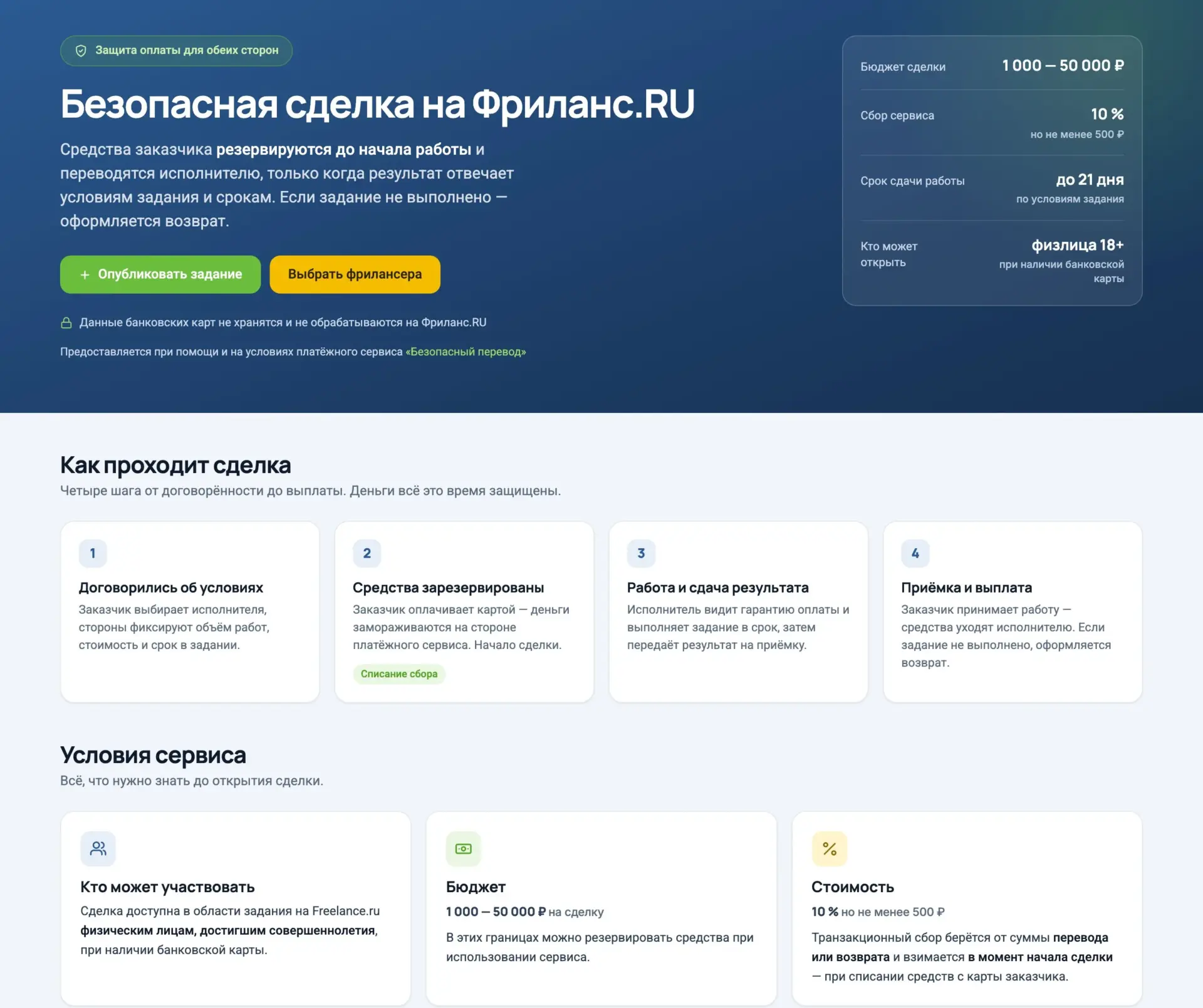This screenshot has height=1008, width=1203.
Task: Click the shield icon in payment protection badge
Action: (81, 51)
